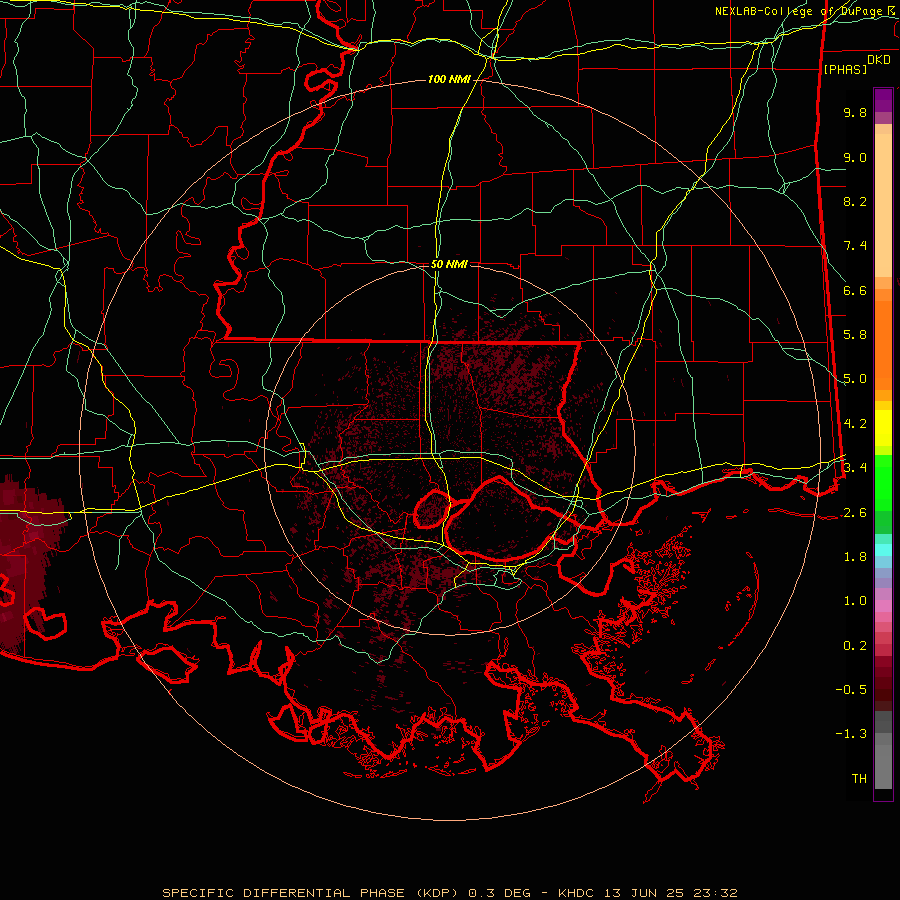Click the 13 JUN 25 23:32 timestamp

671,893
